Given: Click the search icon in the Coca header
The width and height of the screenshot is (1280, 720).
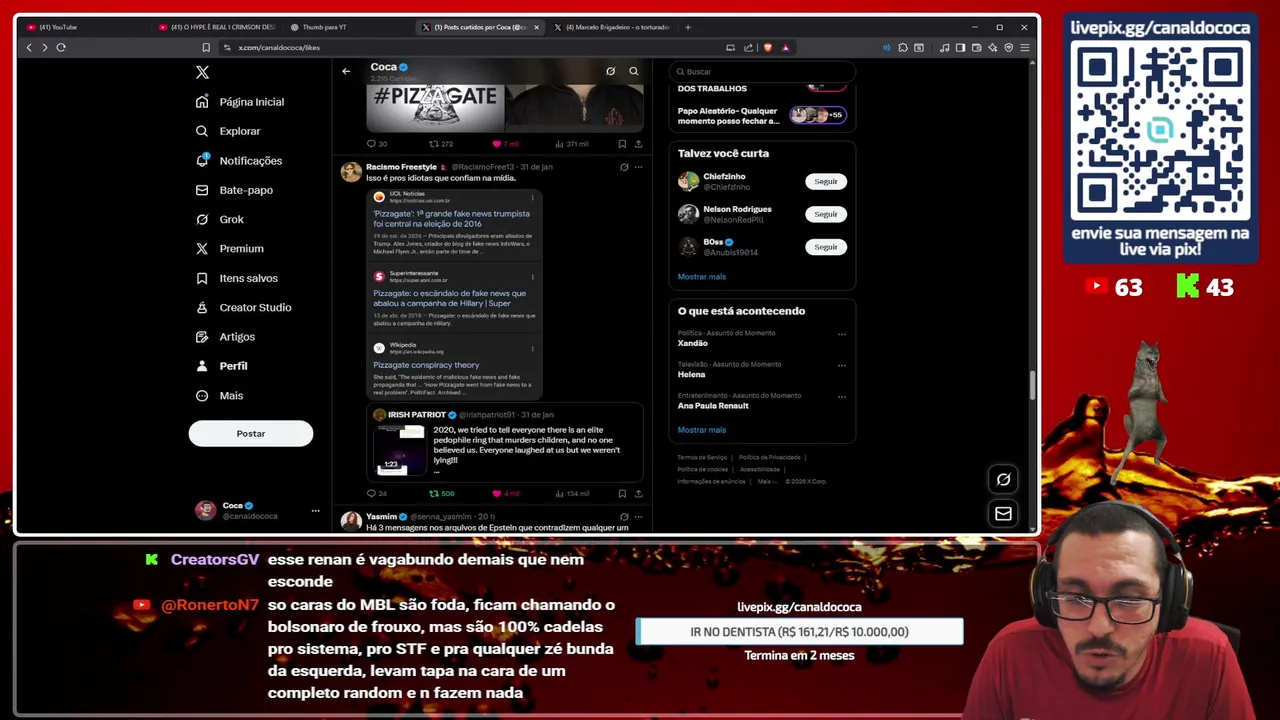Looking at the screenshot, I should coord(633,71).
